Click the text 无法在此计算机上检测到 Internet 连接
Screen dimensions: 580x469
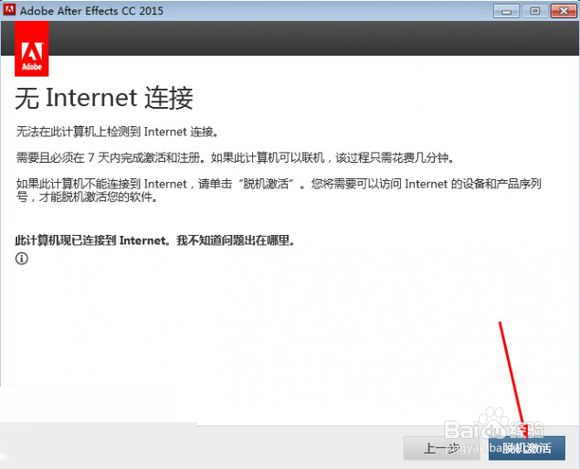pos(117,132)
